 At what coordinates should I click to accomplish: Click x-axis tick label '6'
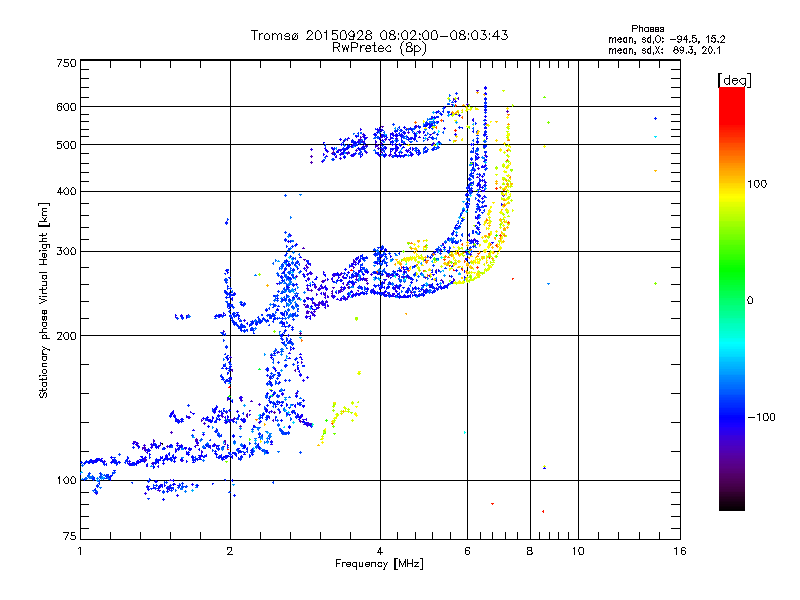(x=467, y=551)
